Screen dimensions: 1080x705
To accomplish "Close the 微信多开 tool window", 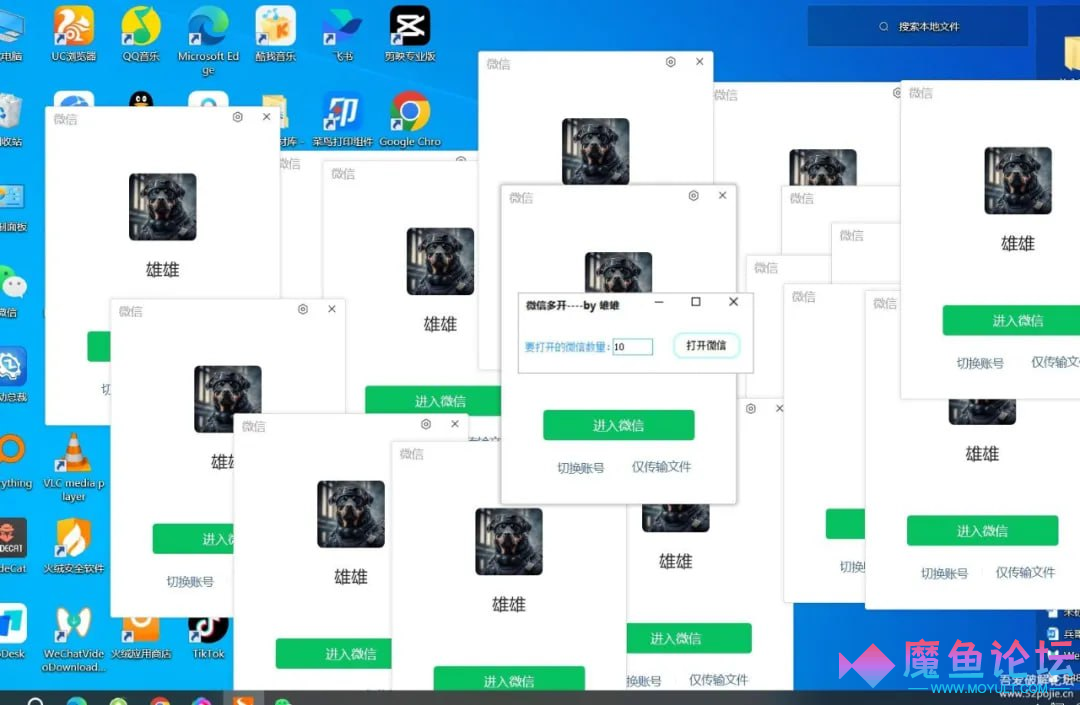I will tap(734, 302).
